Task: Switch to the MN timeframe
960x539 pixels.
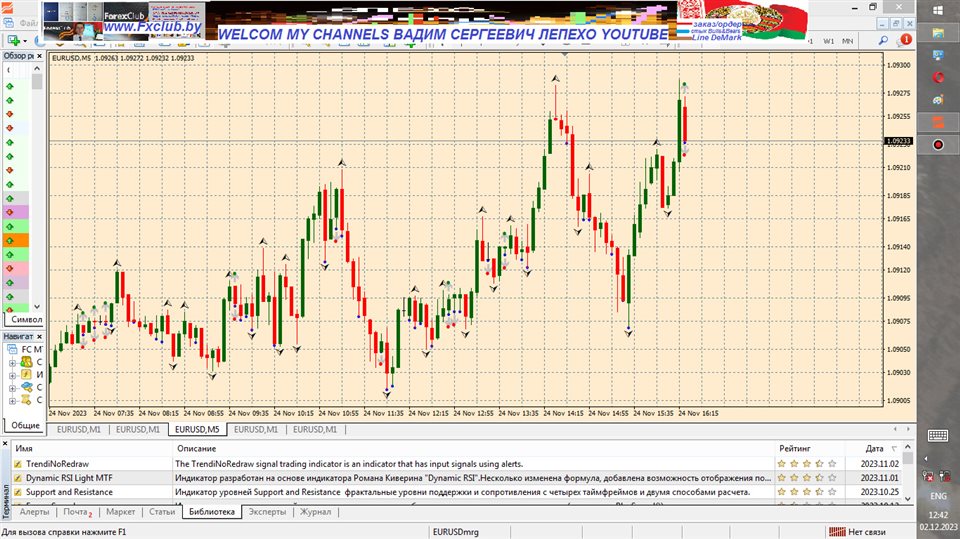Action: 847,41
